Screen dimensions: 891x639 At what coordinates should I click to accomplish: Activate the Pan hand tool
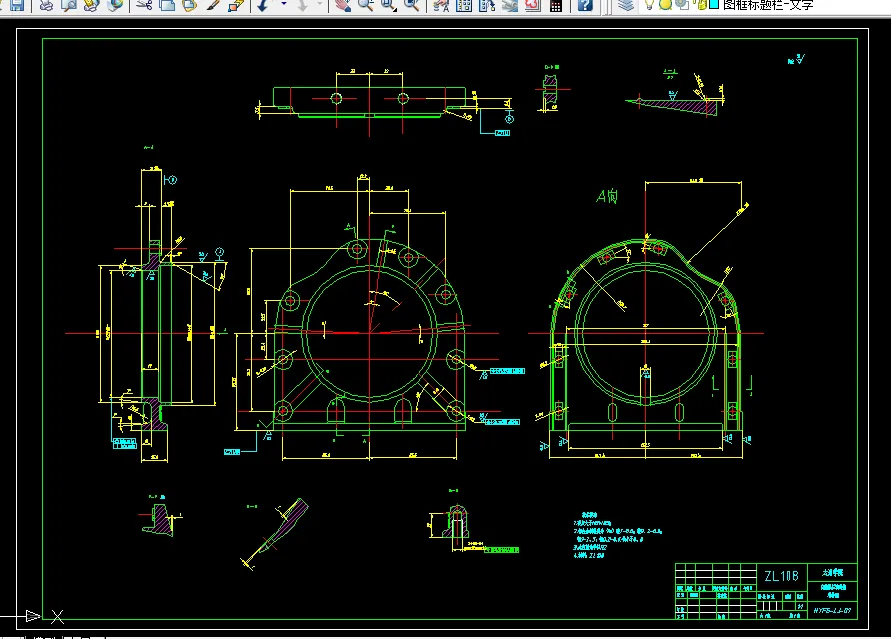click(342, 5)
